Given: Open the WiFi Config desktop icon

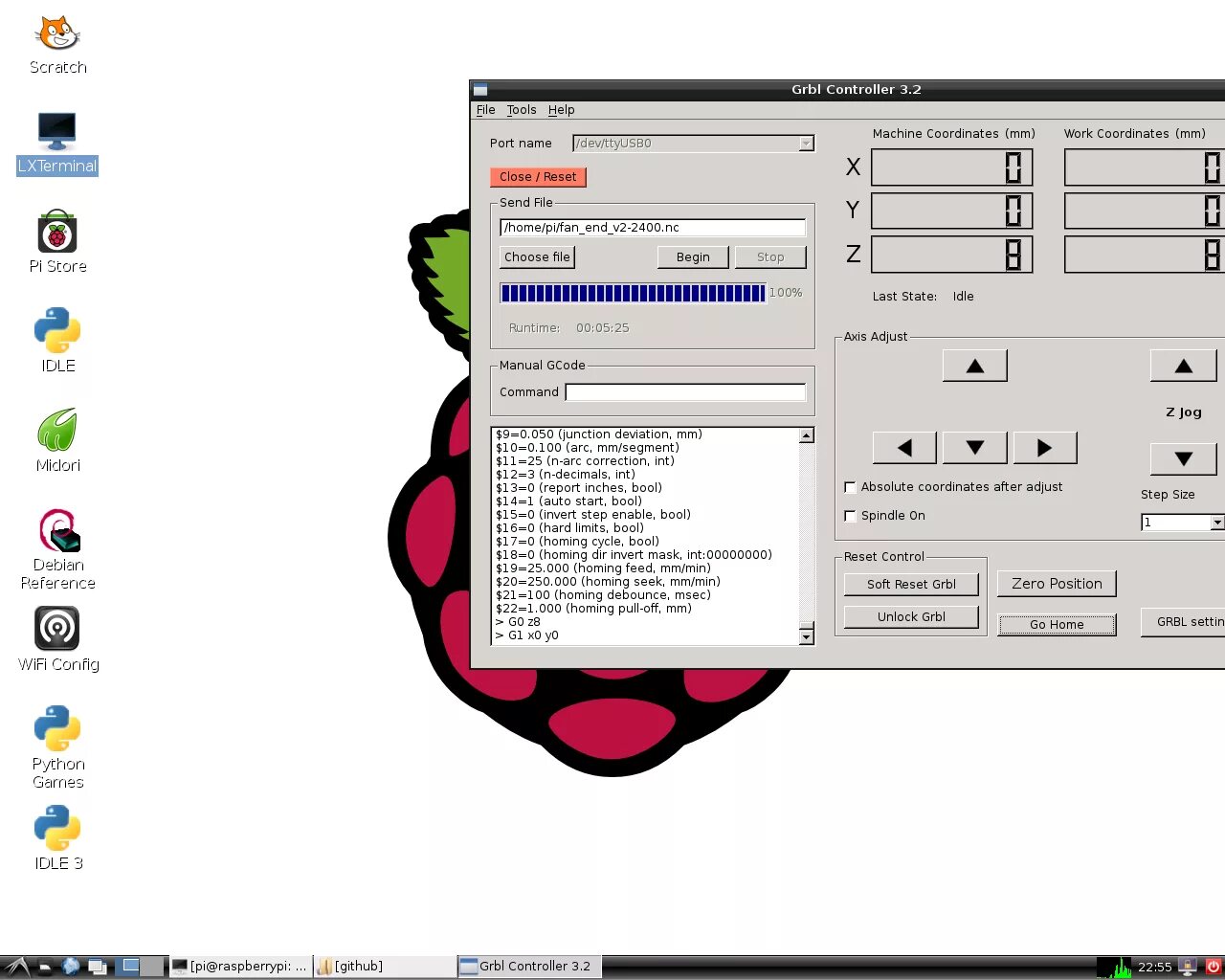Looking at the screenshot, I should tap(57, 639).
